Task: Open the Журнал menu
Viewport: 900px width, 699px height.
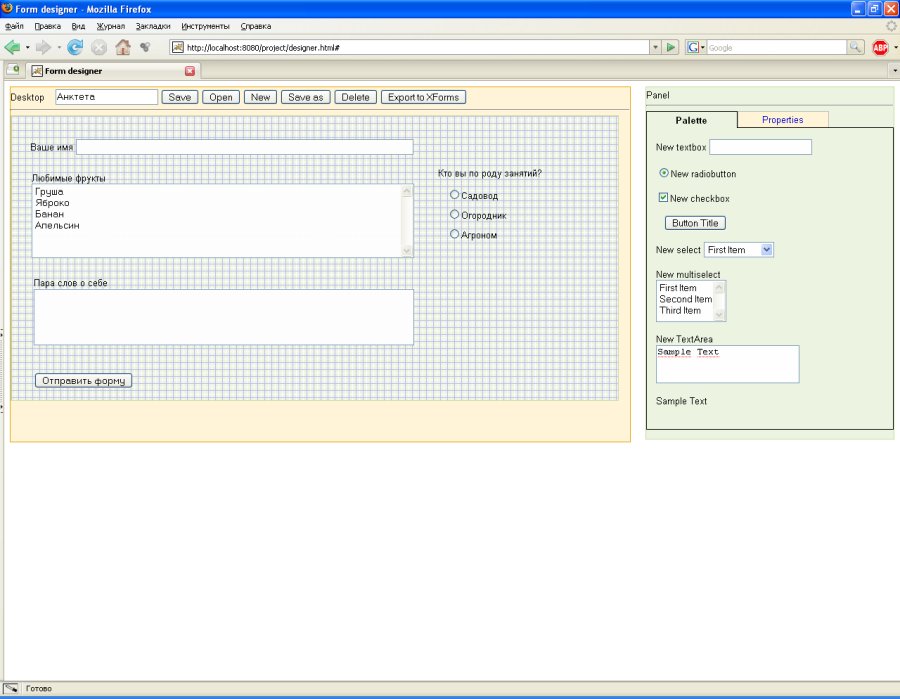Action: point(111,26)
